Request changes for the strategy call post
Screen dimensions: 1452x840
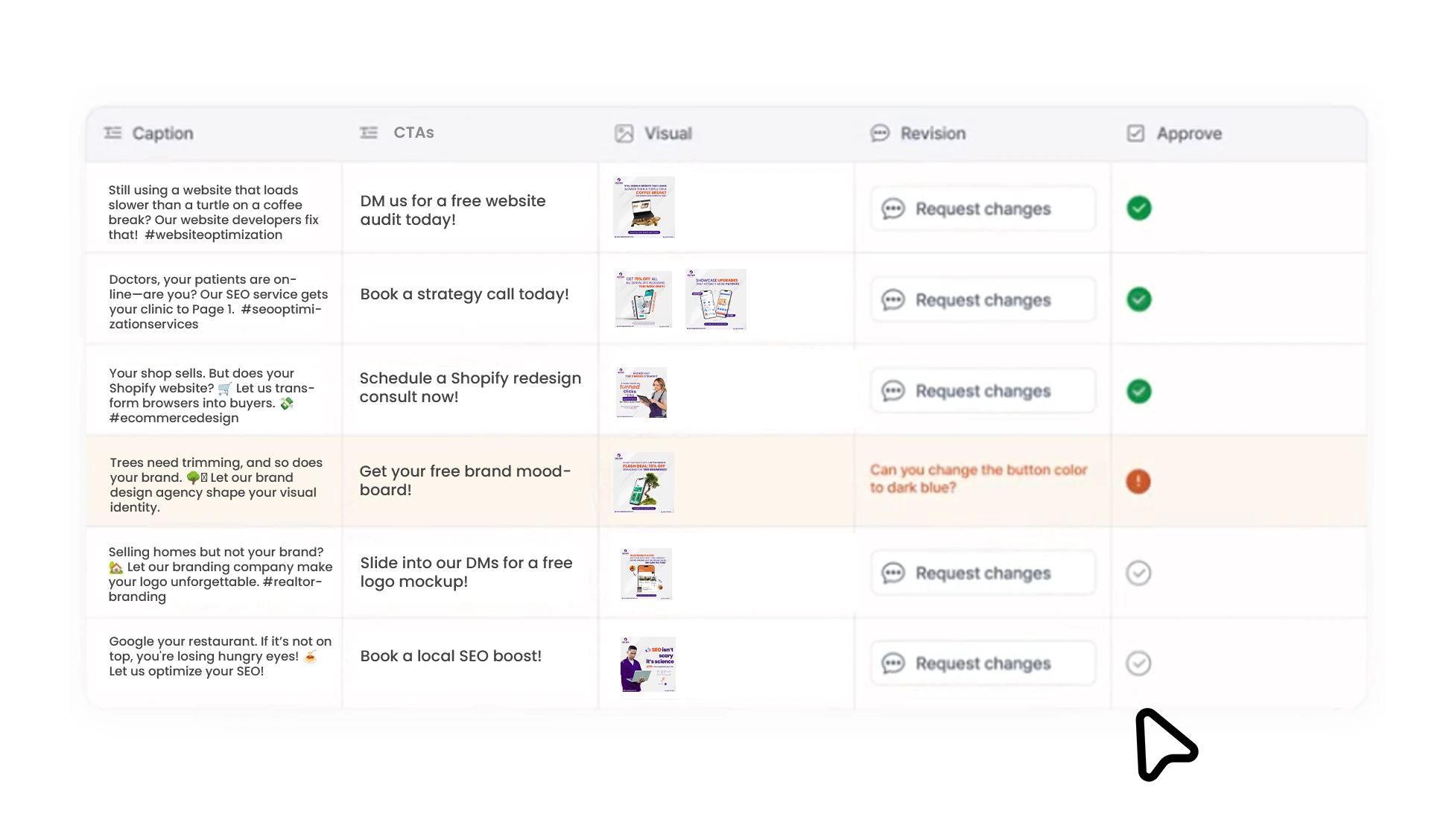983,299
